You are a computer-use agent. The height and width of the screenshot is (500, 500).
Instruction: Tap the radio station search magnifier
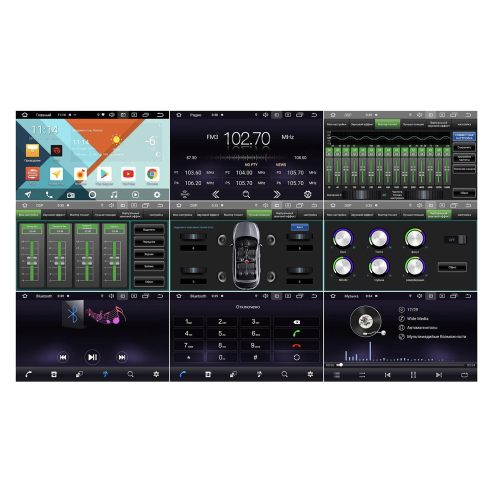coord(246,194)
